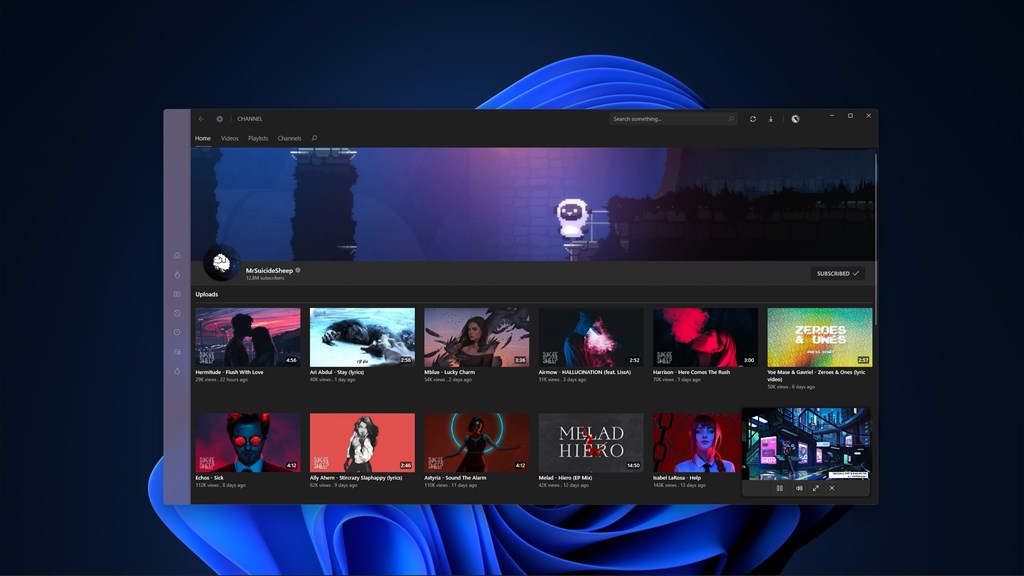Click the title Isabel LaRosa - Help
The image size is (1024, 576).
point(677,478)
